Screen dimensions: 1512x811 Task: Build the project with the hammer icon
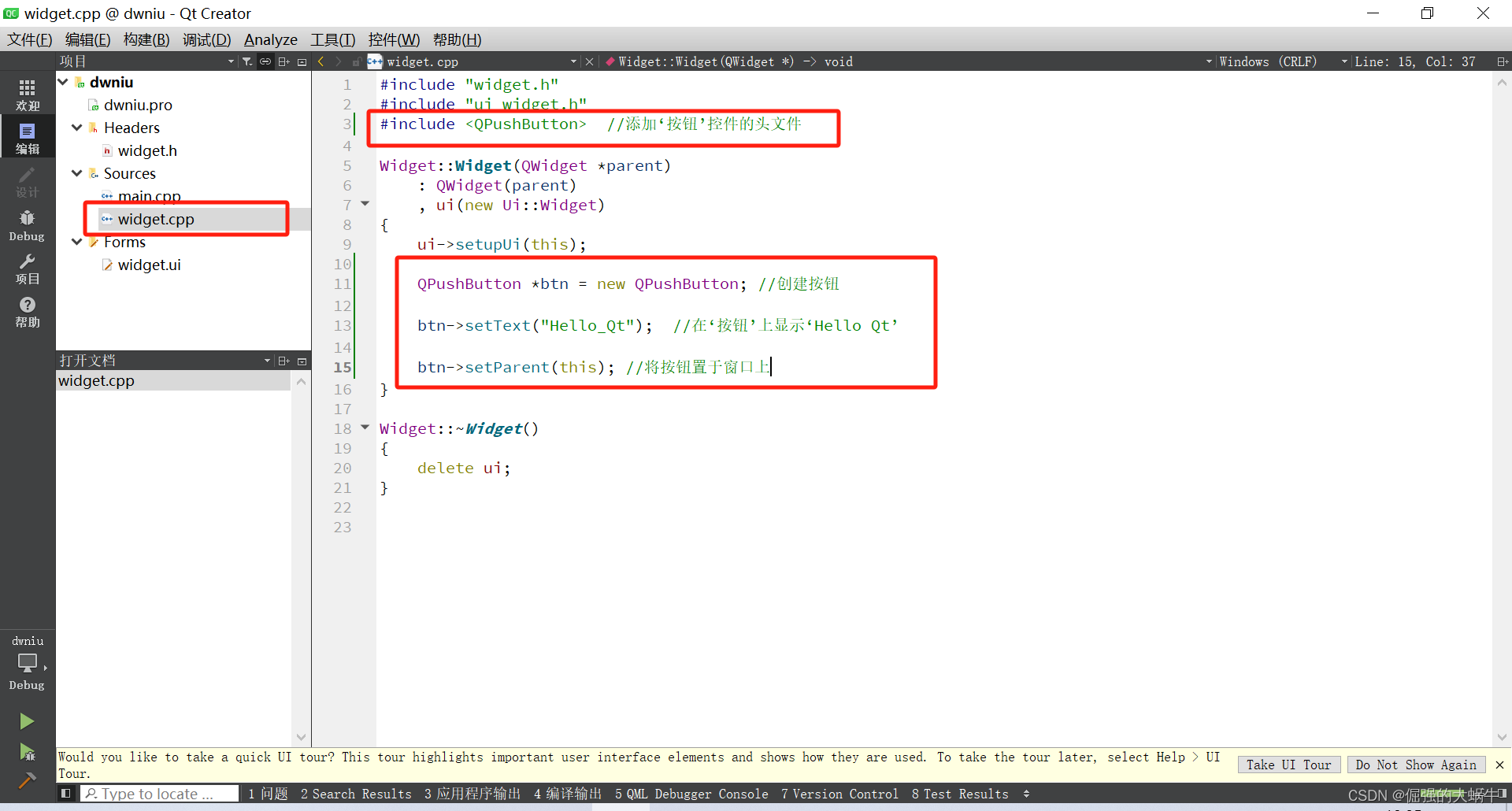(27, 780)
